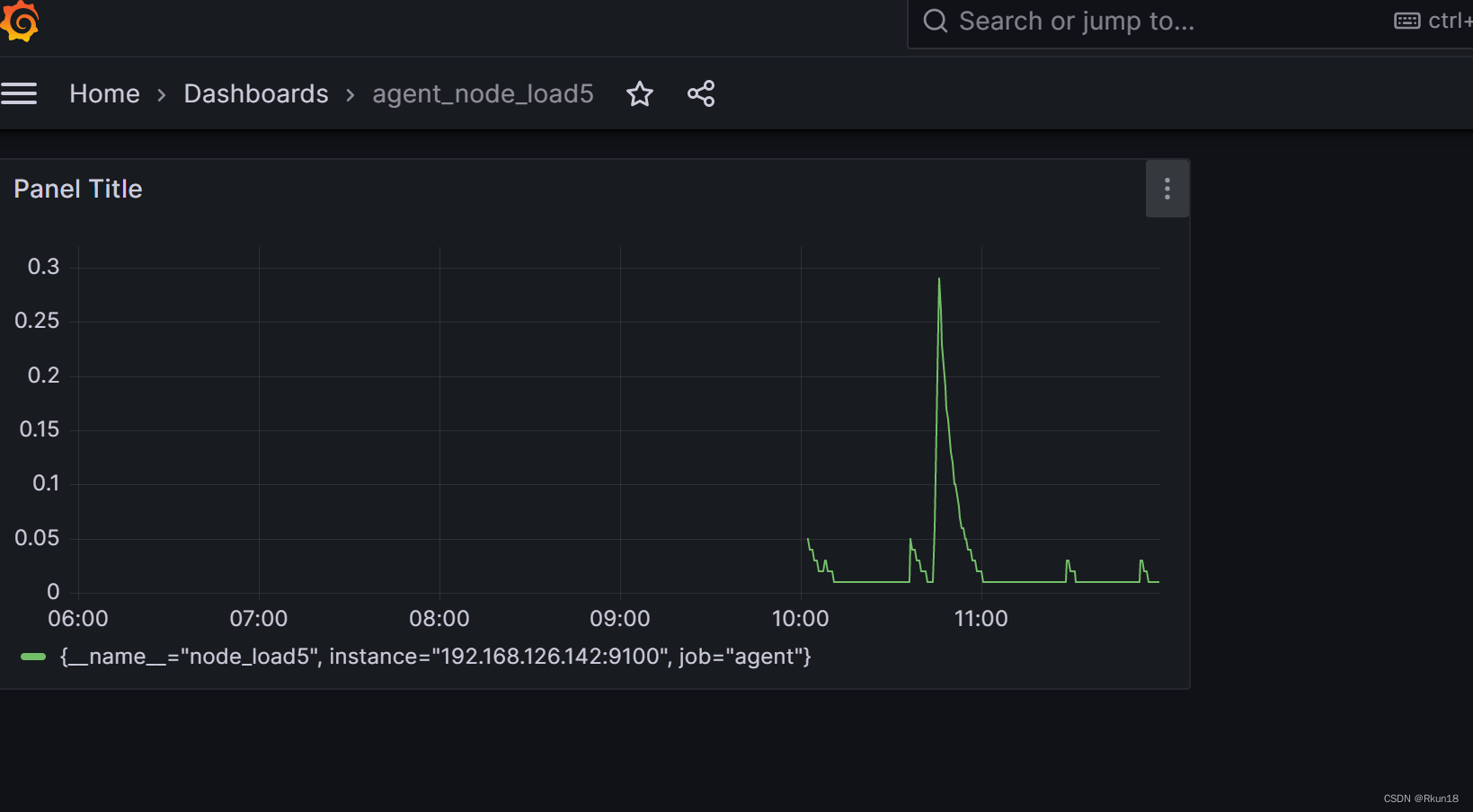Click the search magnifier icon
This screenshot has height=812, width=1473.
point(936,21)
